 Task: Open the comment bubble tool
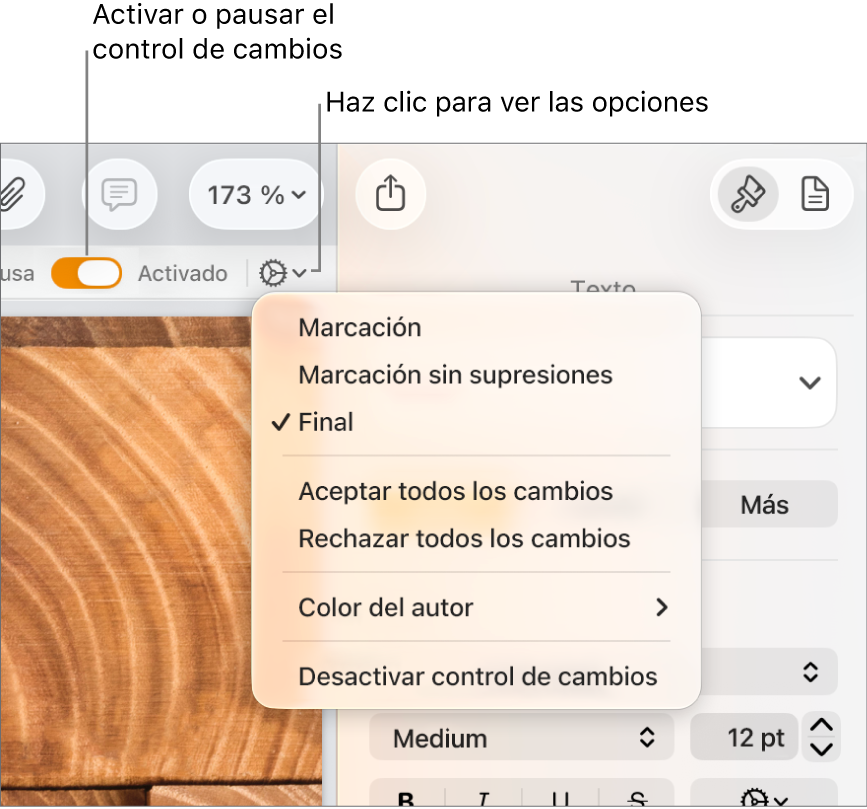pos(119,195)
